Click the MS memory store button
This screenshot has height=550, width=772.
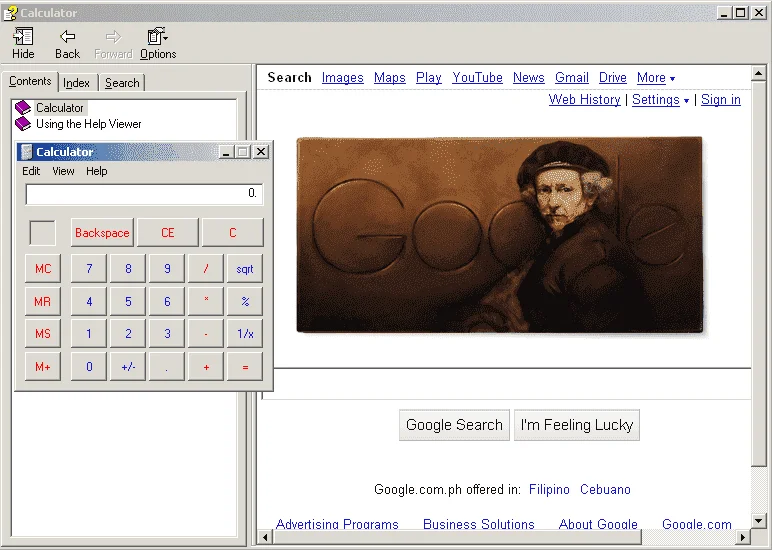(x=43, y=334)
